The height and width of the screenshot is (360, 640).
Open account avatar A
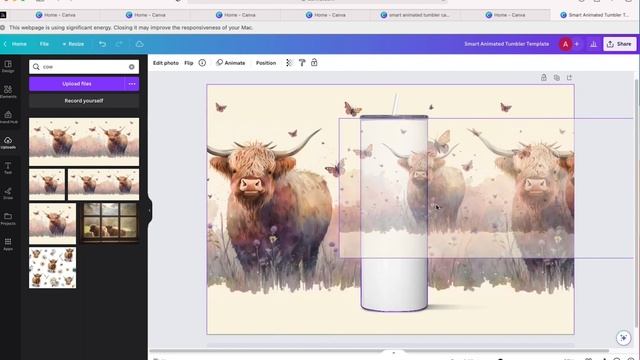tap(565, 44)
